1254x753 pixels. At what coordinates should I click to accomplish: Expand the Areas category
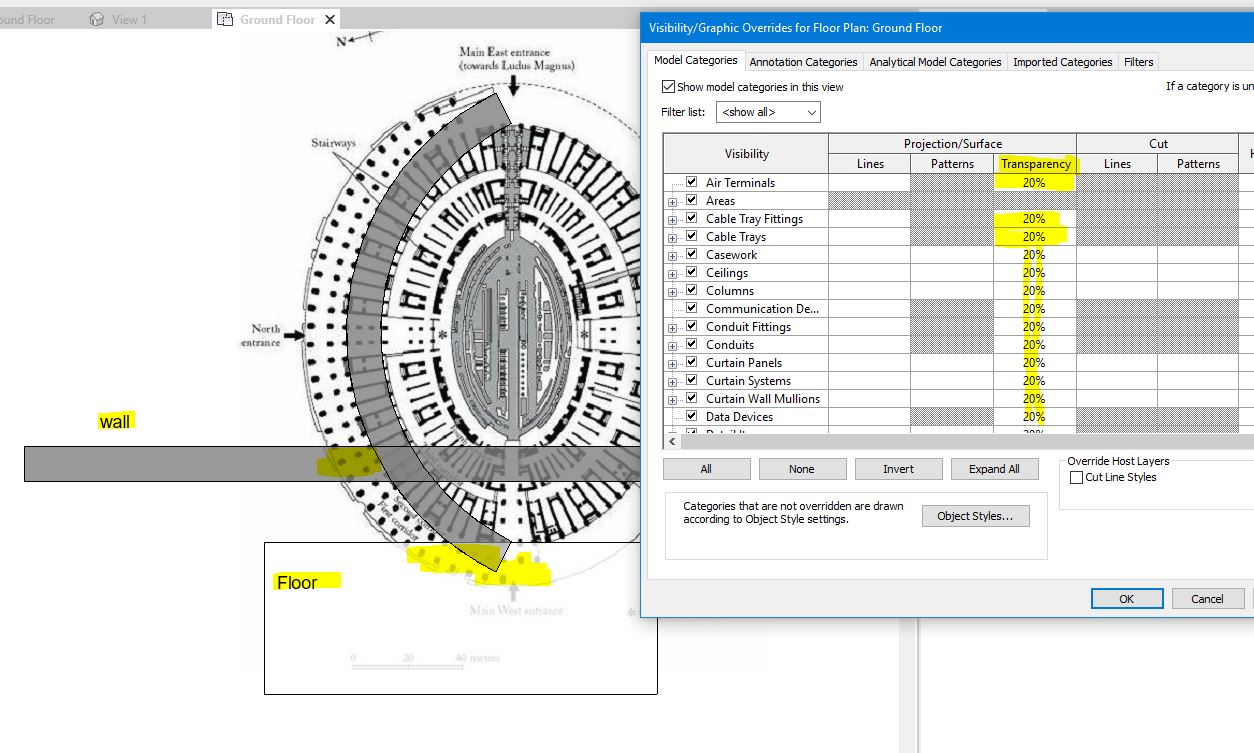[673, 202]
